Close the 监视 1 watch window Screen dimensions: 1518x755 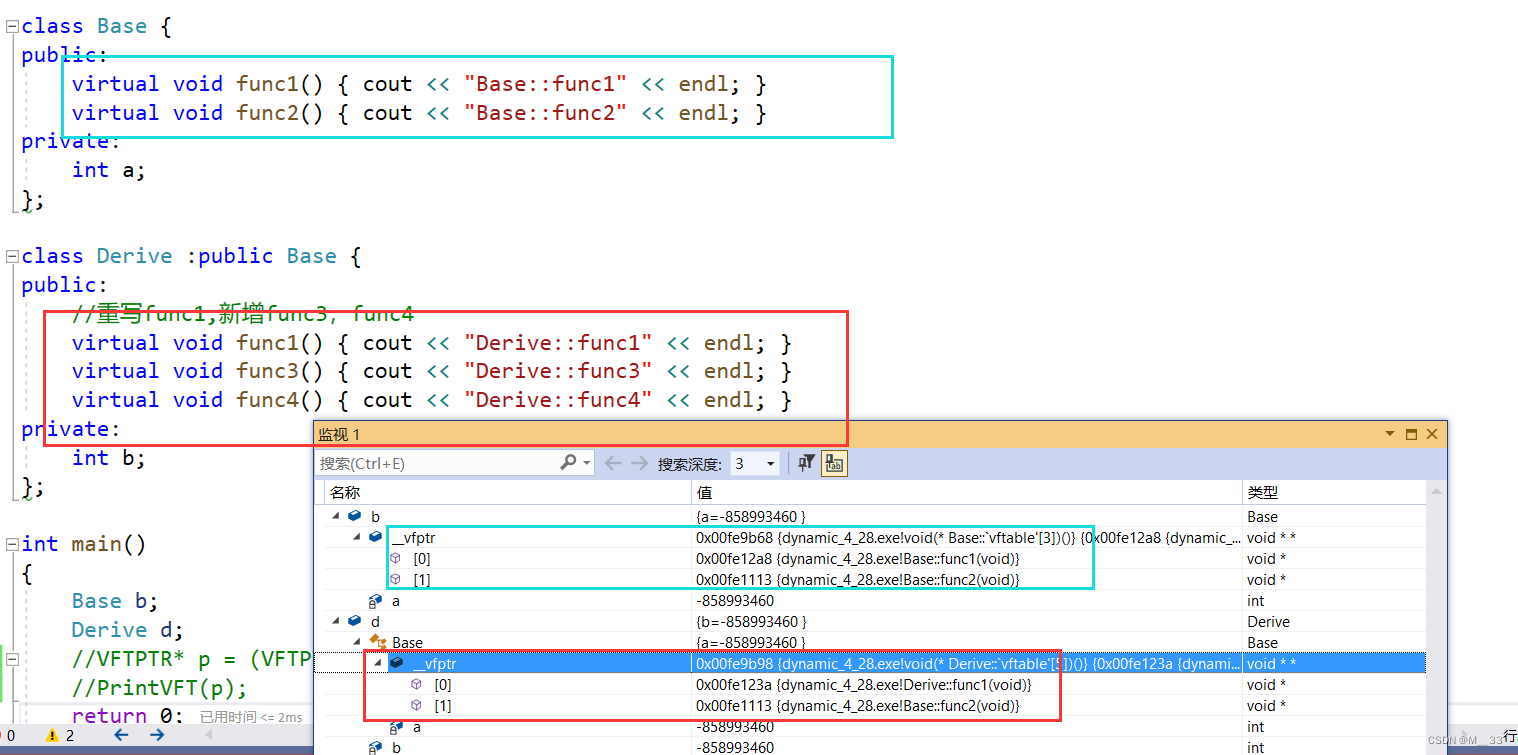tap(1432, 434)
